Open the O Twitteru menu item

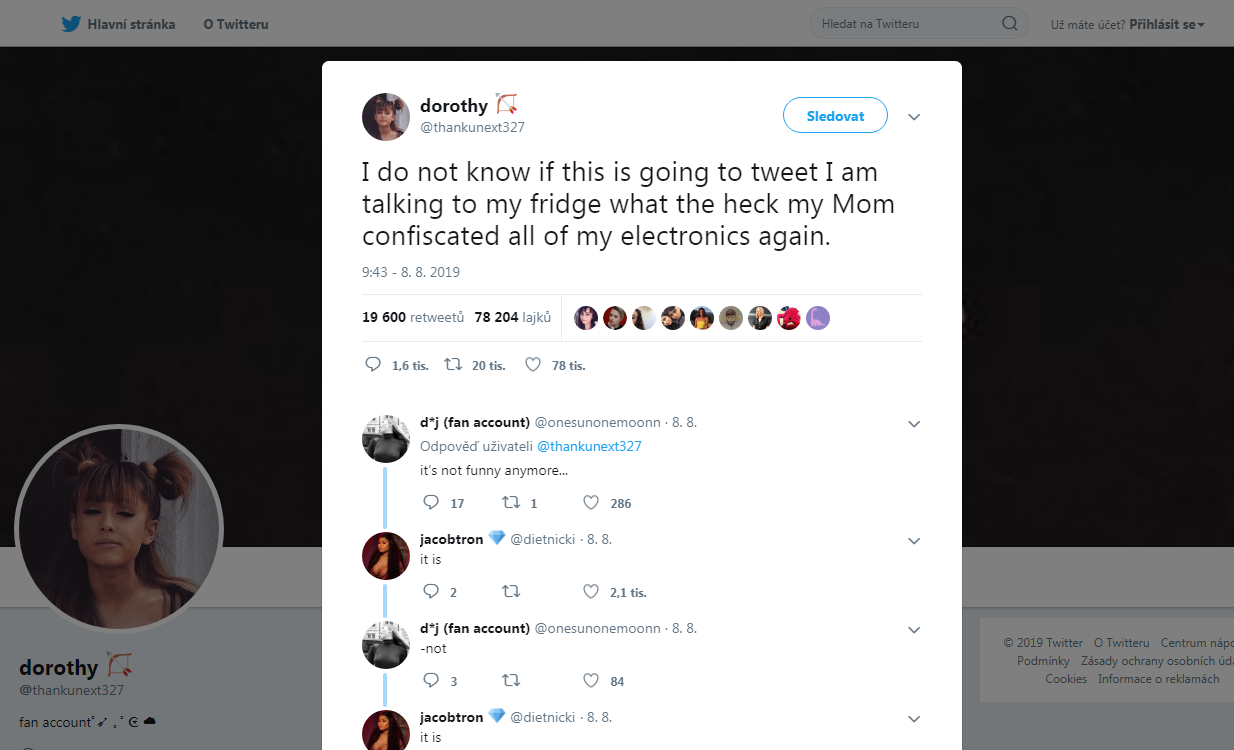(236, 24)
